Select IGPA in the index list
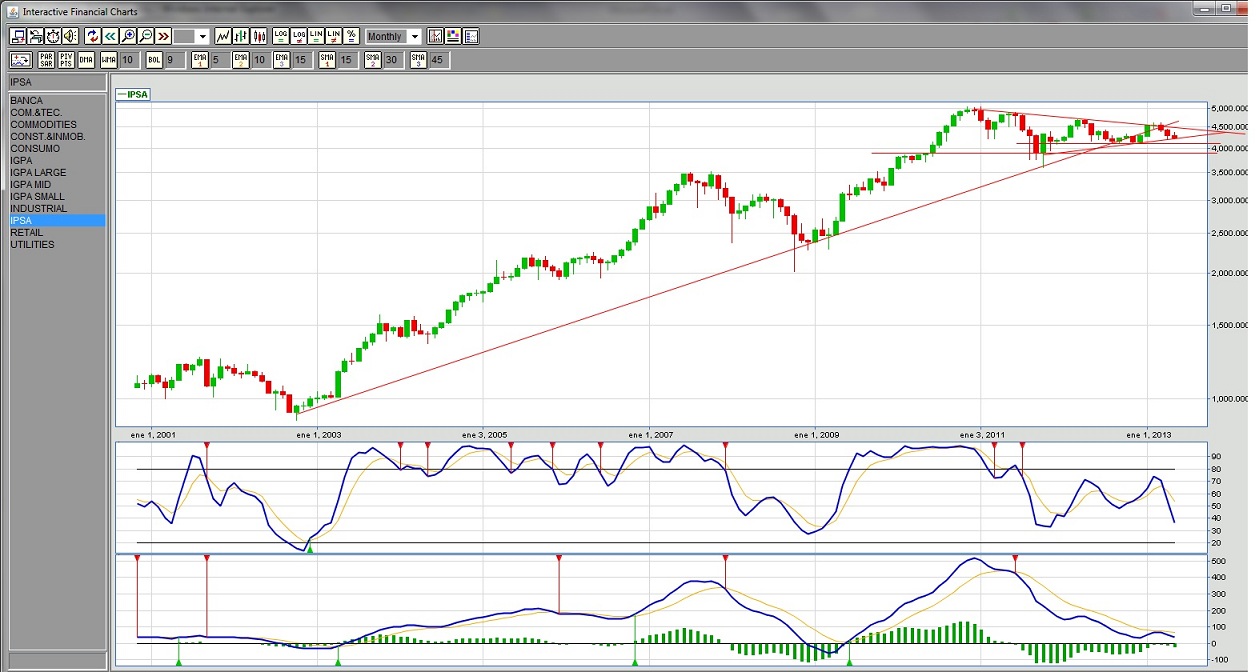 (56, 161)
